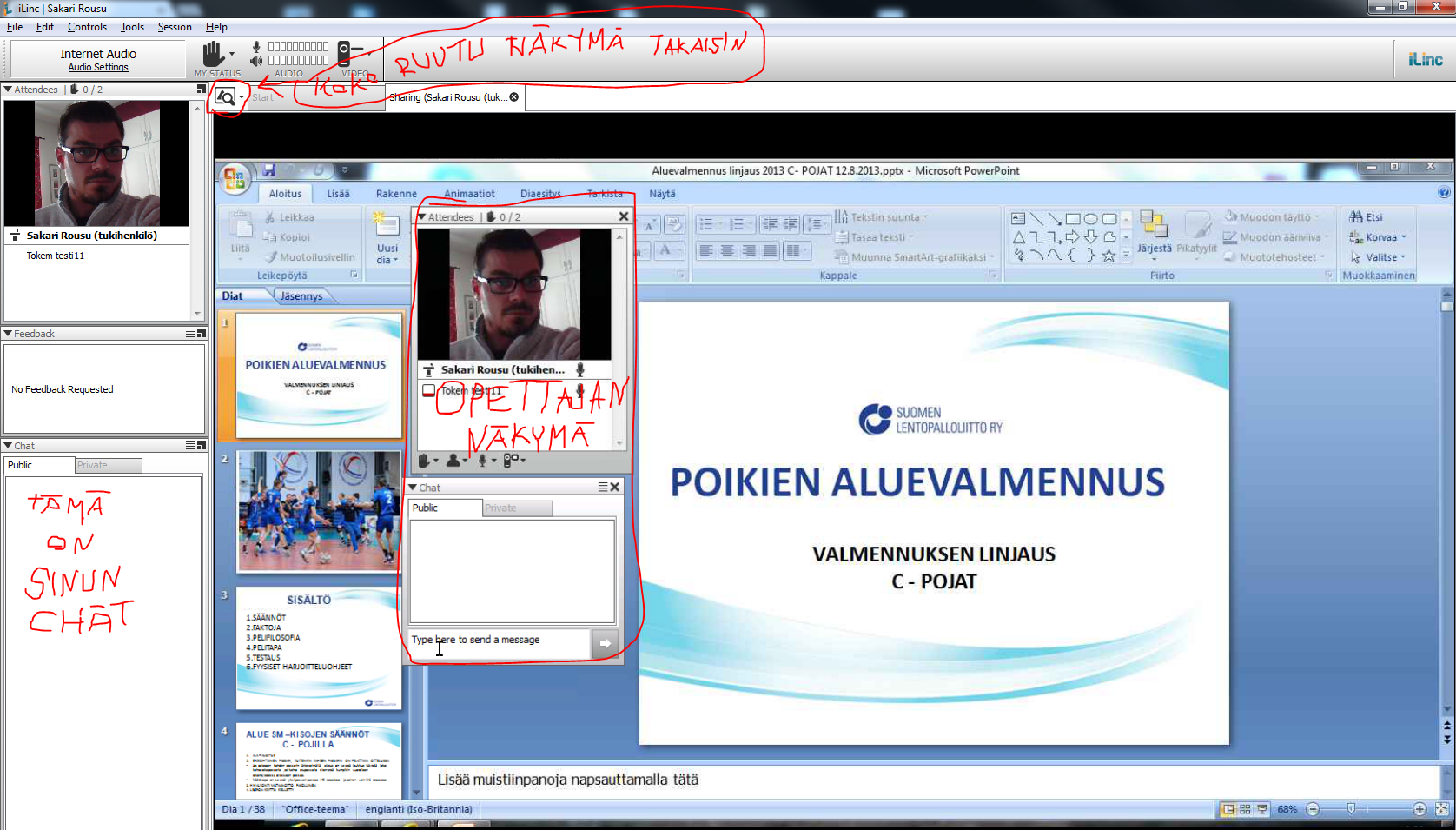
Task: Switch to slide sorter view icon
Action: pos(1245,809)
